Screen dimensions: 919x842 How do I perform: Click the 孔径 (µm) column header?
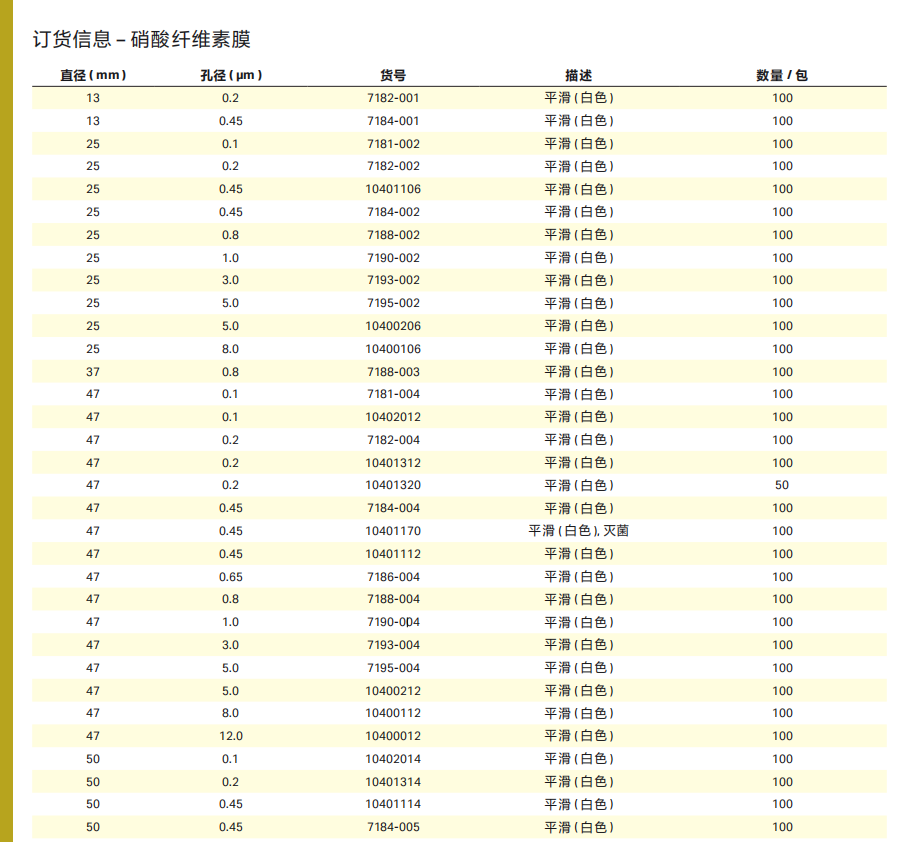click(x=231, y=75)
